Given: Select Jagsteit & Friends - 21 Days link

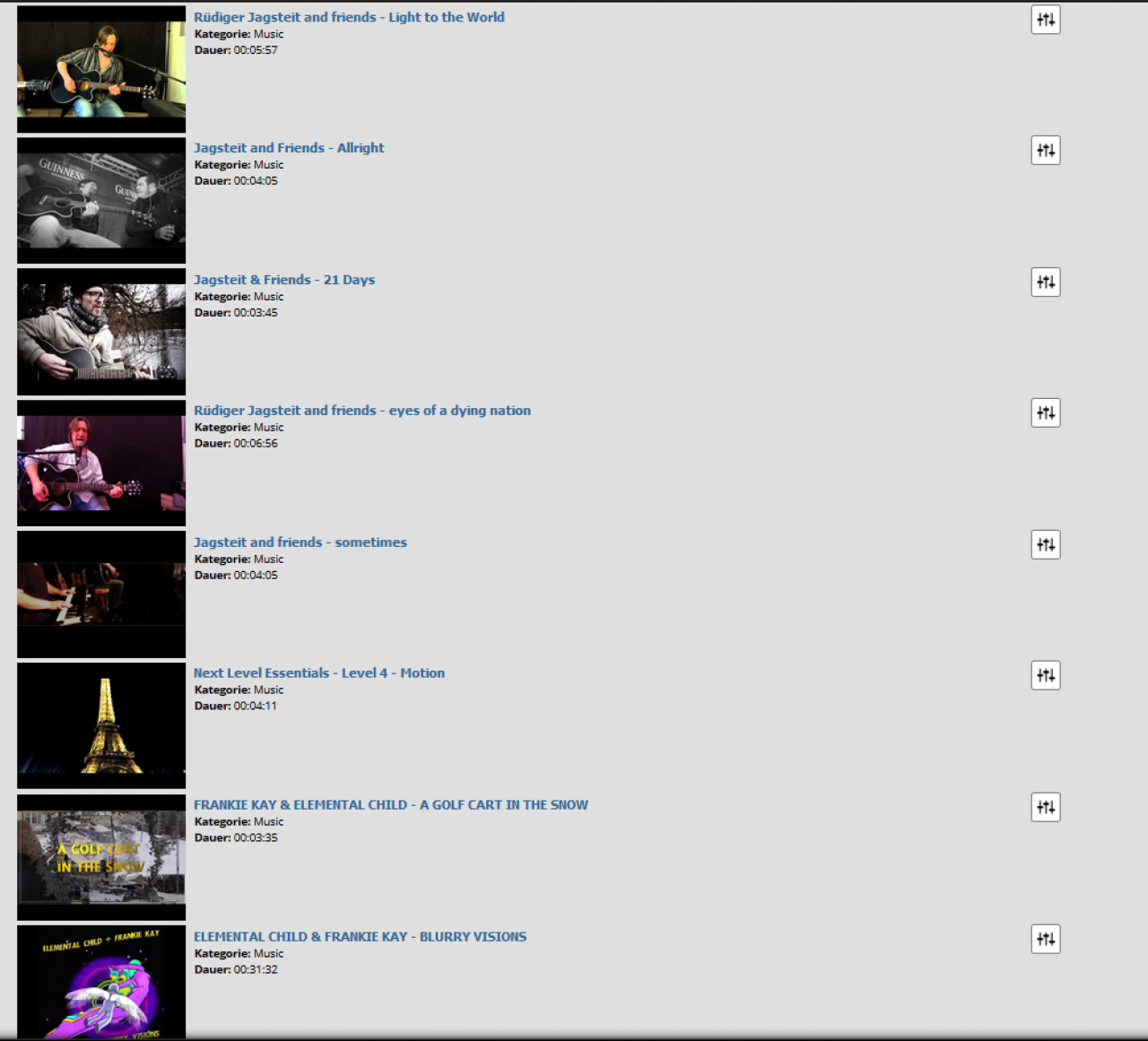Looking at the screenshot, I should point(284,280).
